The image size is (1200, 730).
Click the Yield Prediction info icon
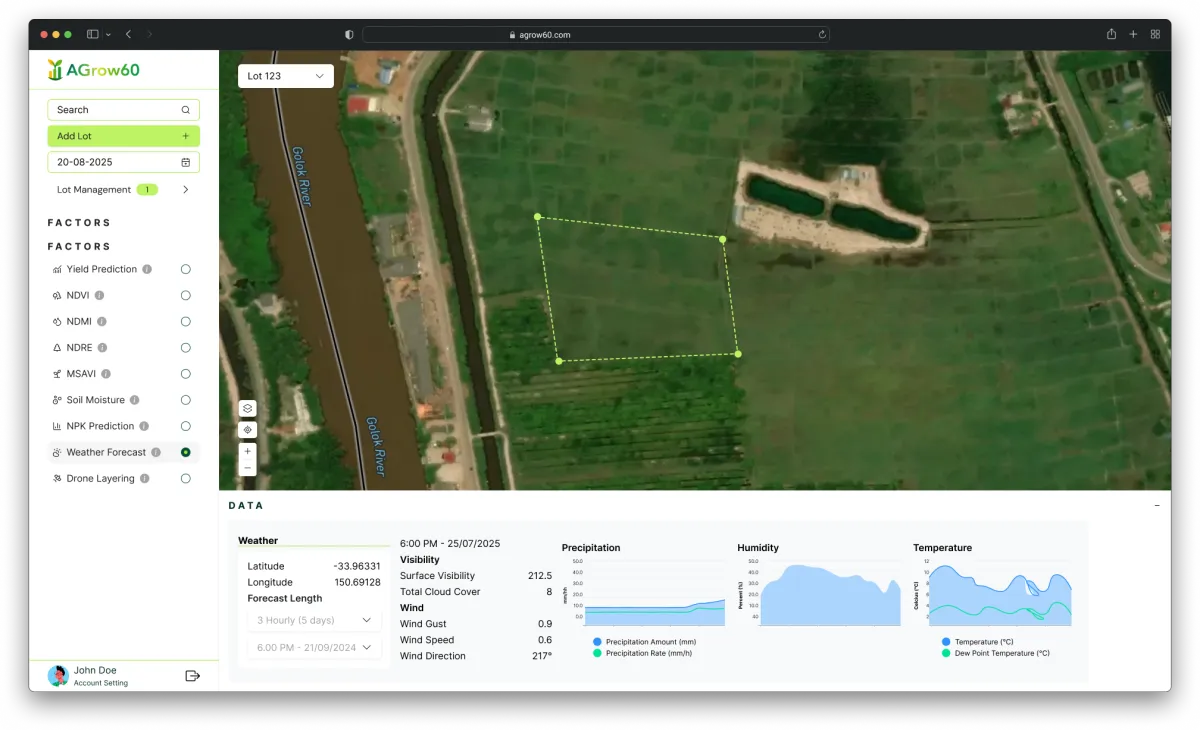[x=147, y=269]
